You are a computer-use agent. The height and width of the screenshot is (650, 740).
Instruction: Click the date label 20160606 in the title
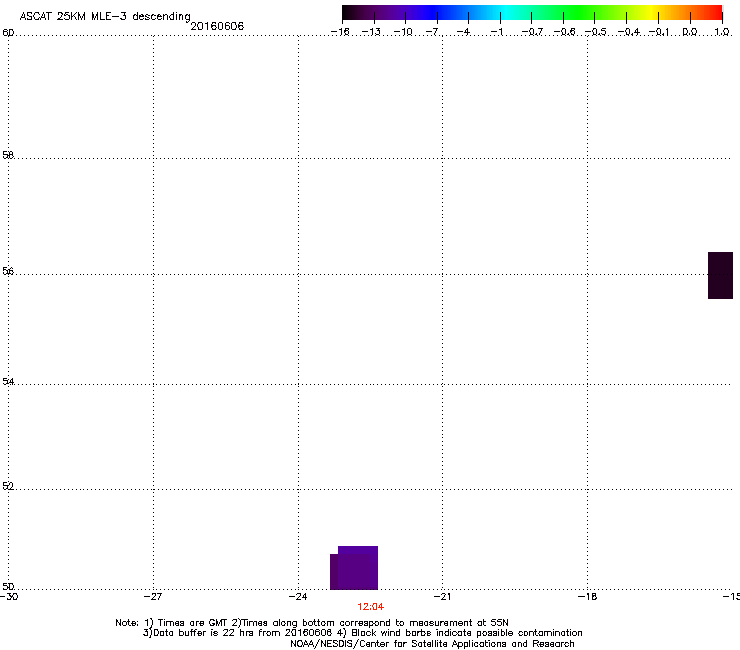click(217, 26)
